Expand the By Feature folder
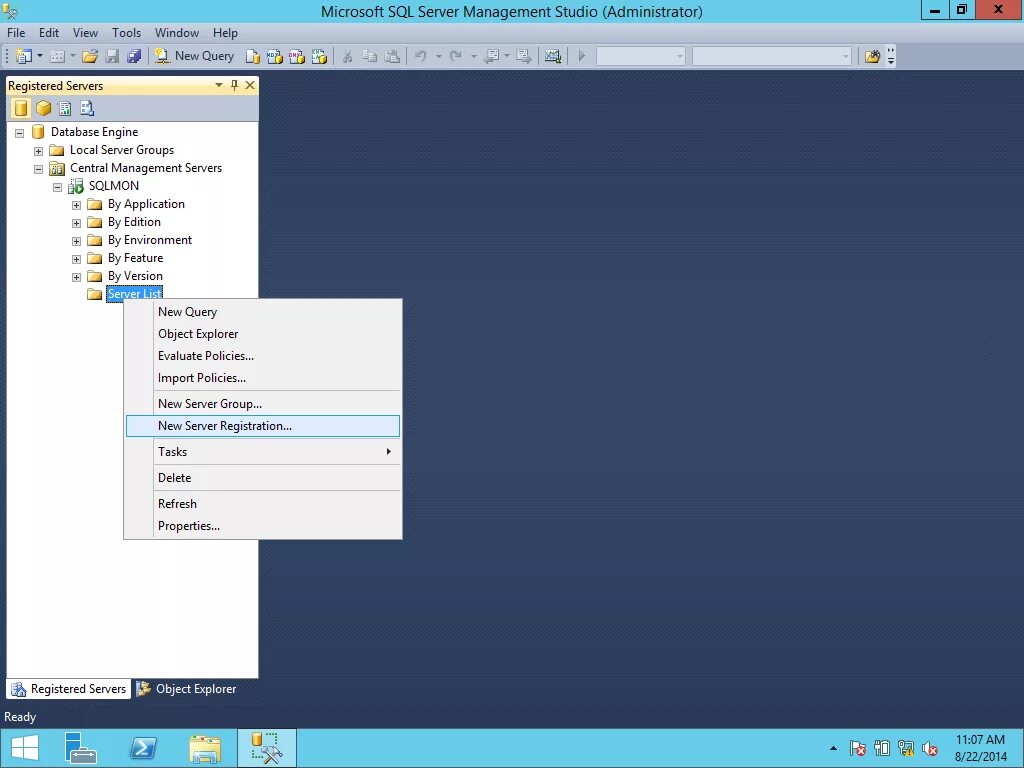Image resolution: width=1024 pixels, height=768 pixels. point(76,259)
